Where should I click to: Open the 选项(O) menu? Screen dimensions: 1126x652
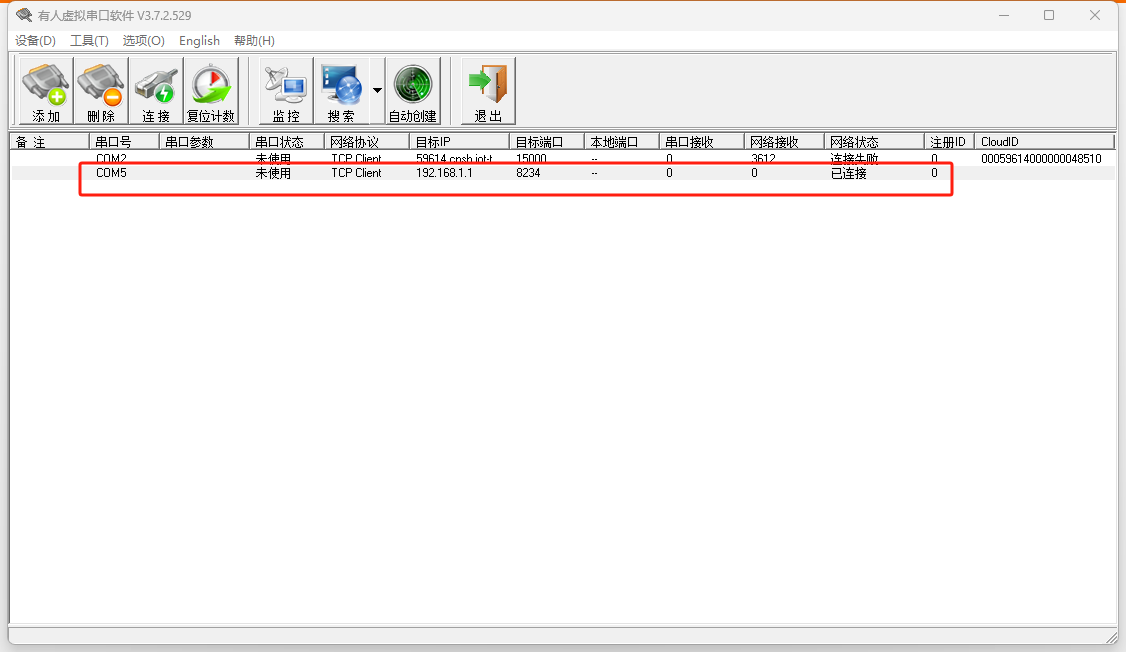point(144,41)
